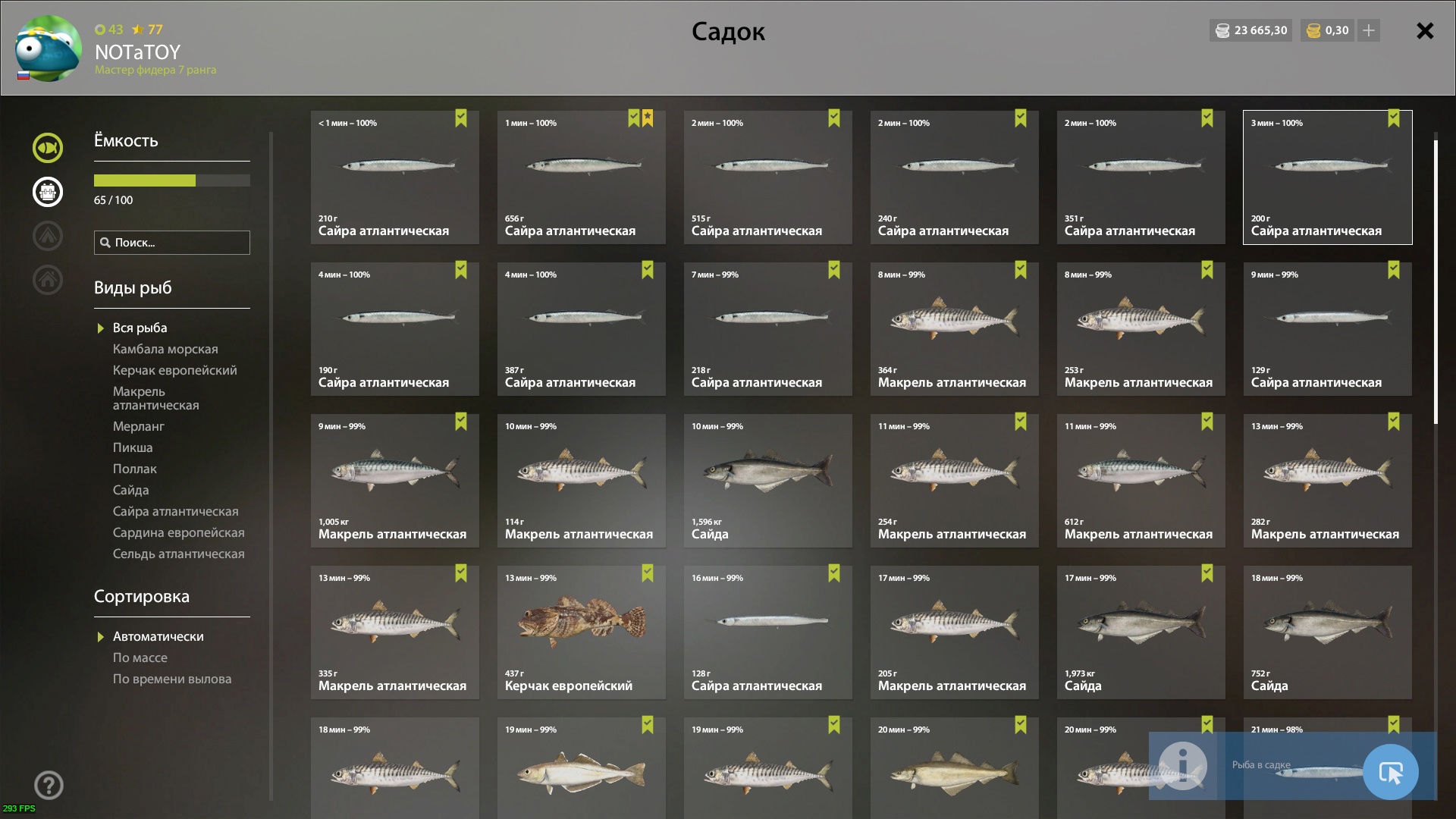The width and height of the screenshot is (1456, 819).
Task: Open the help question mark icon
Action: pos(49,785)
